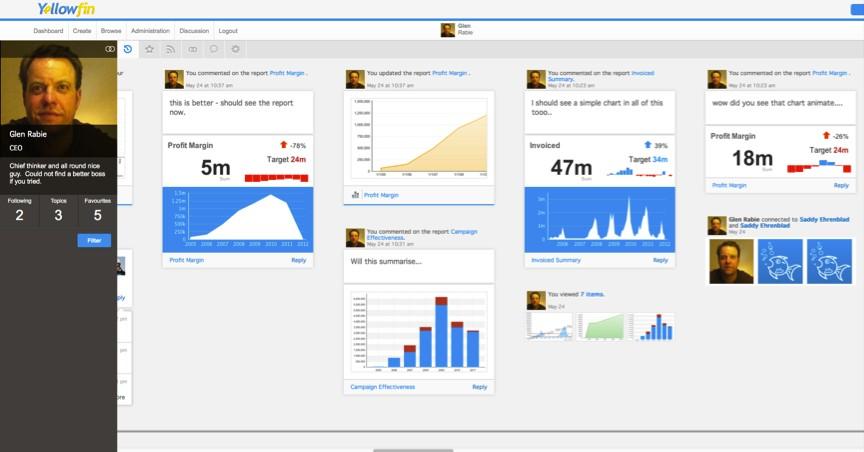The width and height of the screenshot is (864, 452).
Task: Click the horizontal scrollbar at page bottom
Action: [x=413, y=450]
